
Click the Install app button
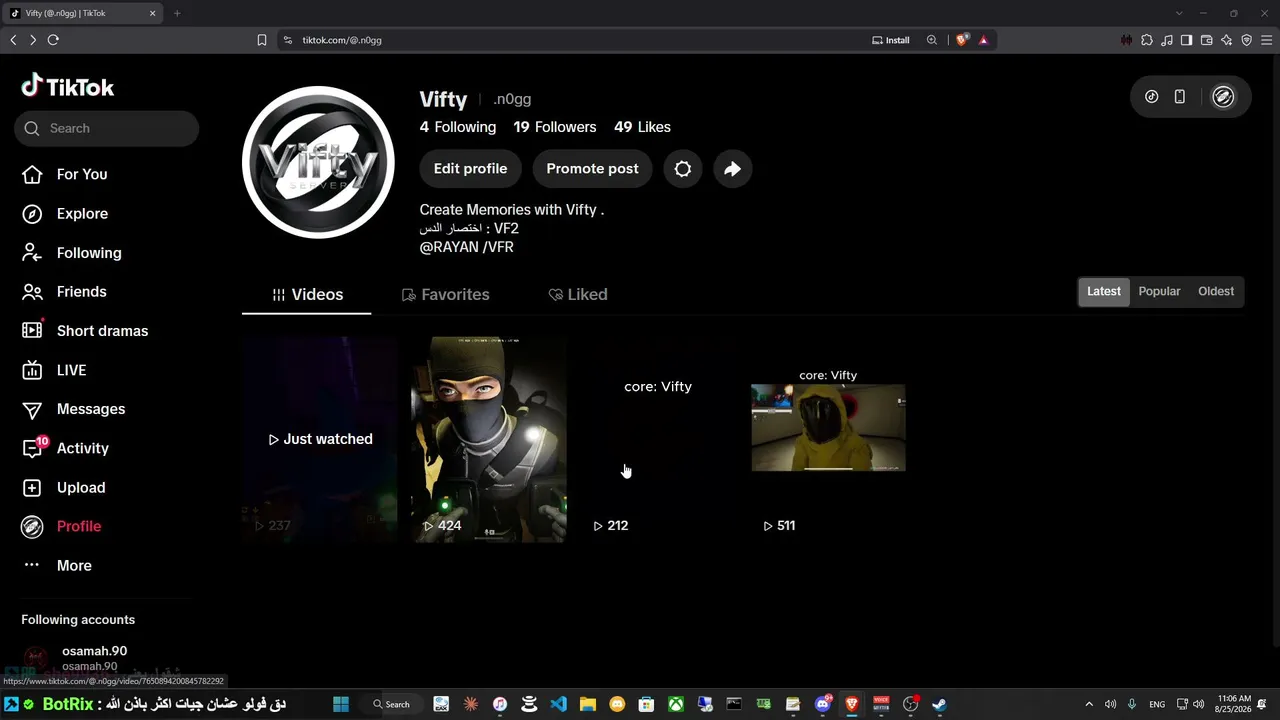click(x=891, y=40)
